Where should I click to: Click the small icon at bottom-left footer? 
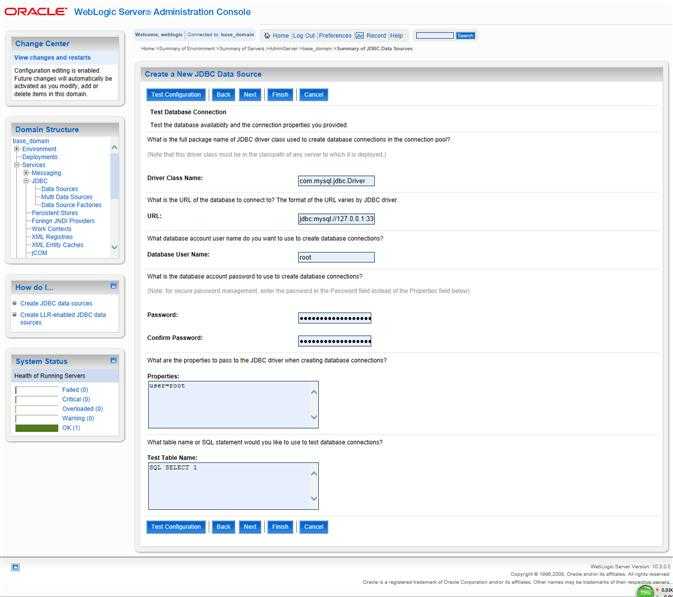point(15,567)
